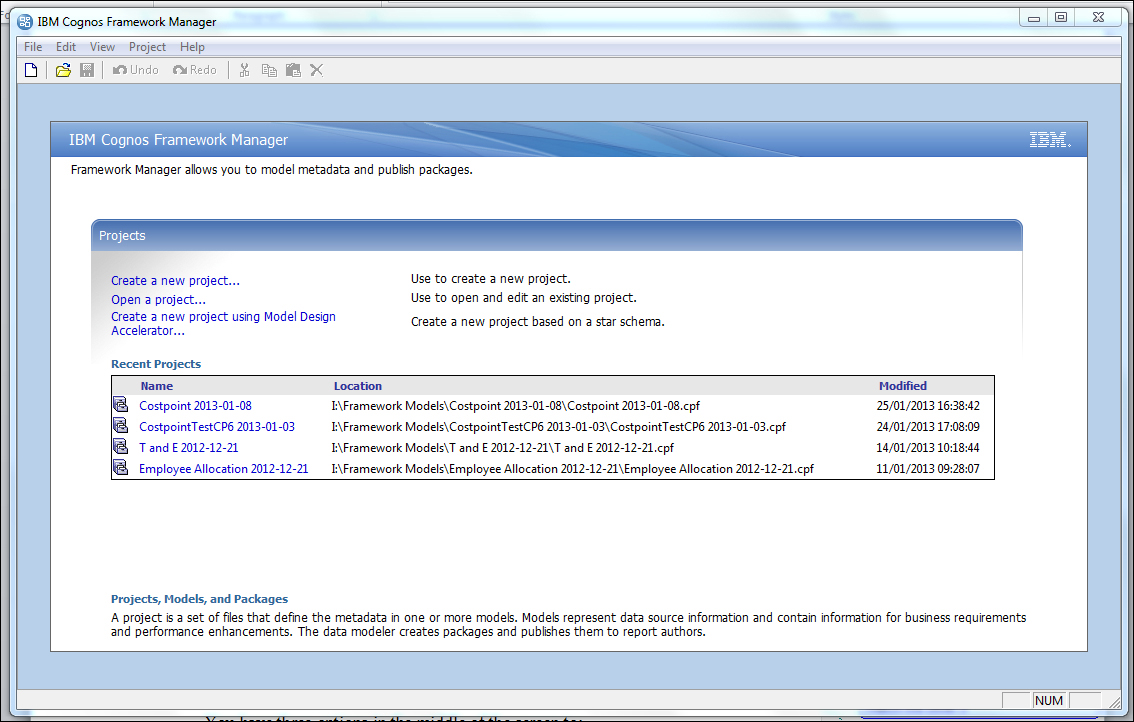
Task: Click the modified date 25/01/2013 16:38:42
Action: point(928,406)
